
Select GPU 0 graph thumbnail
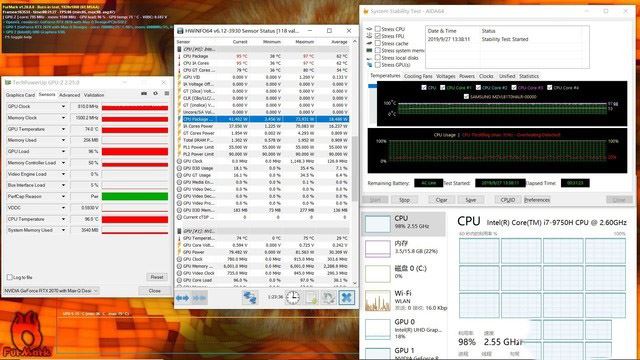click(x=378, y=329)
